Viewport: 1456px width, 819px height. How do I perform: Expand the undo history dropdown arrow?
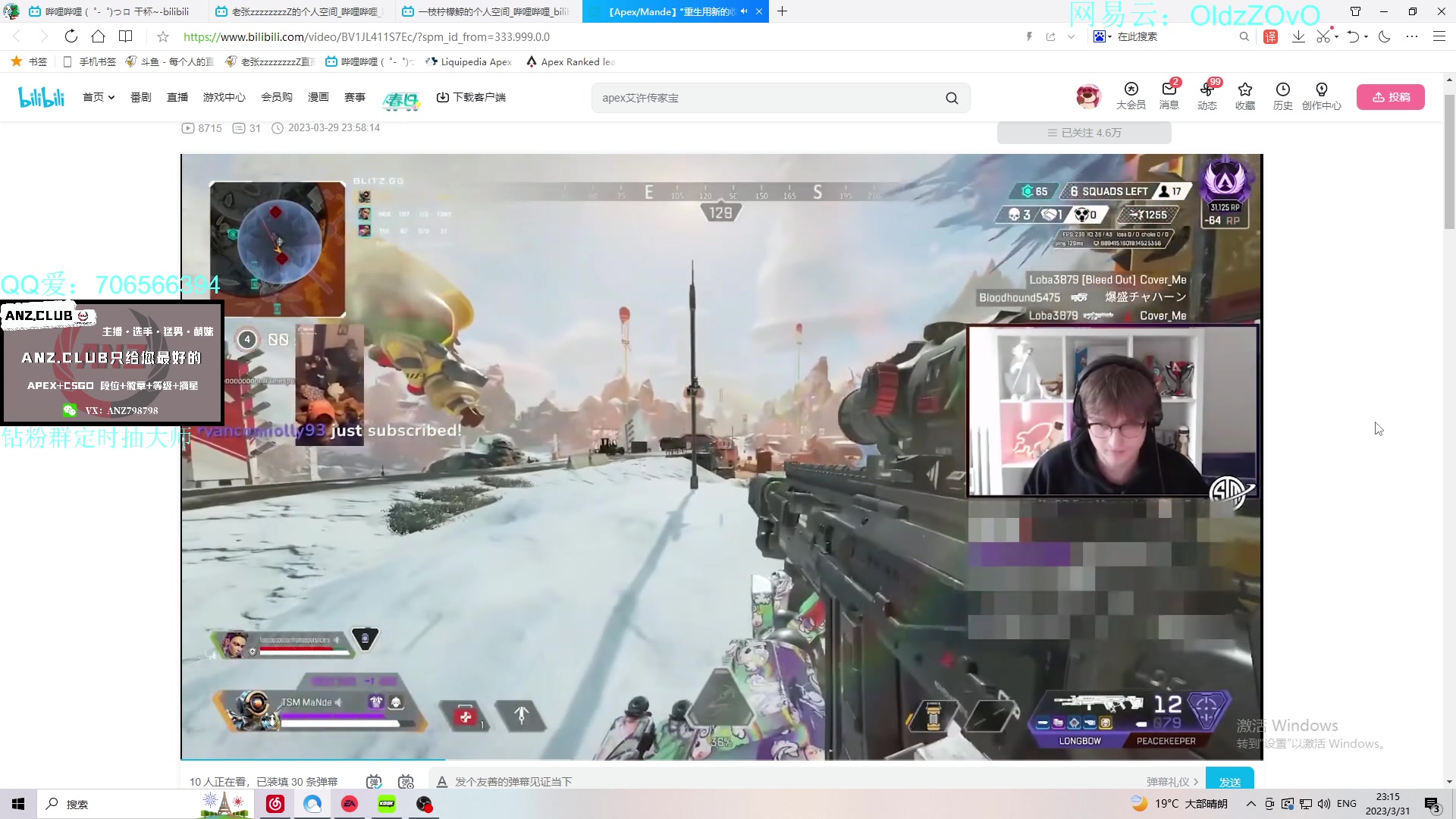[1366, 36]
